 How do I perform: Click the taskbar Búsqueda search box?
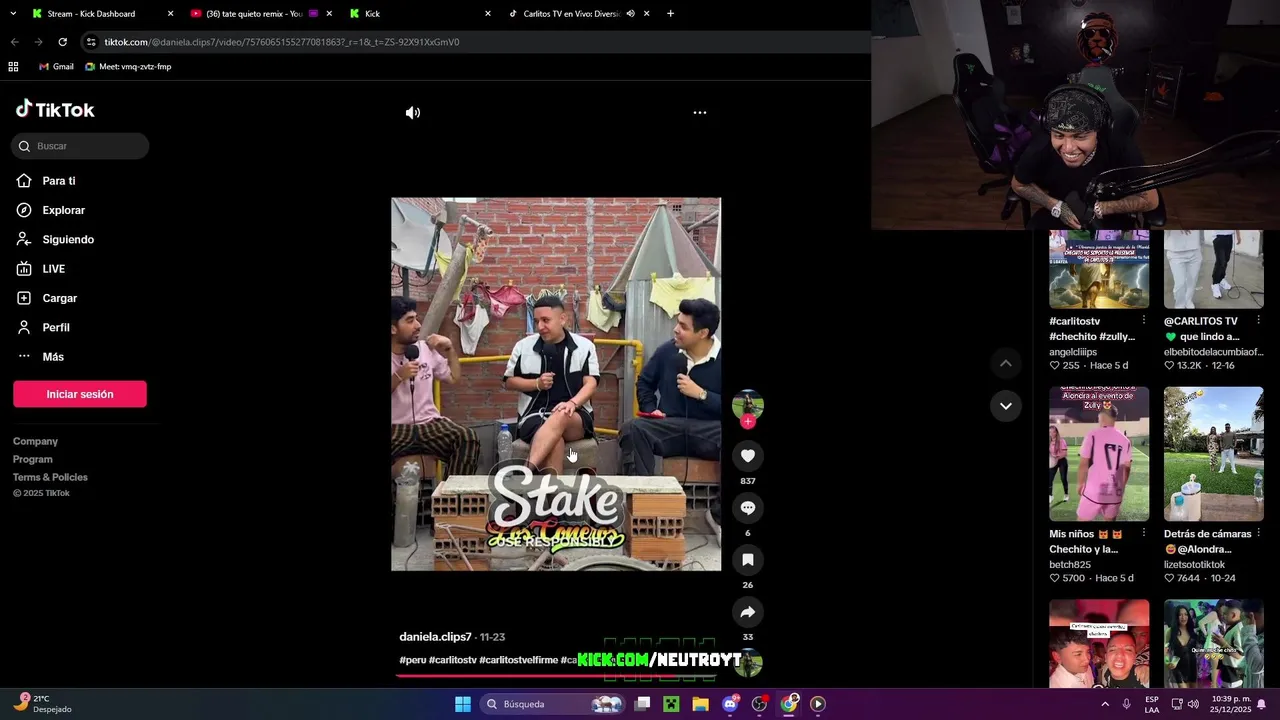tap(552, 704)
